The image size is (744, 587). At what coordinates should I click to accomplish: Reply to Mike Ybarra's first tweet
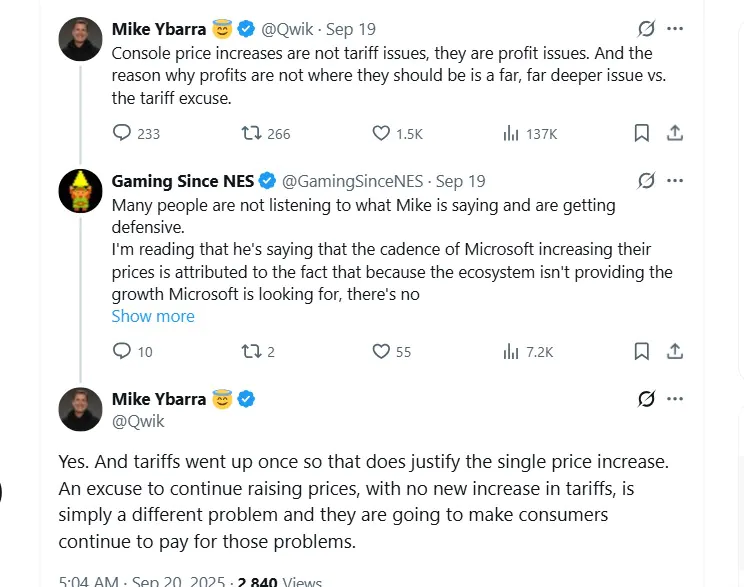click(122, 133)
